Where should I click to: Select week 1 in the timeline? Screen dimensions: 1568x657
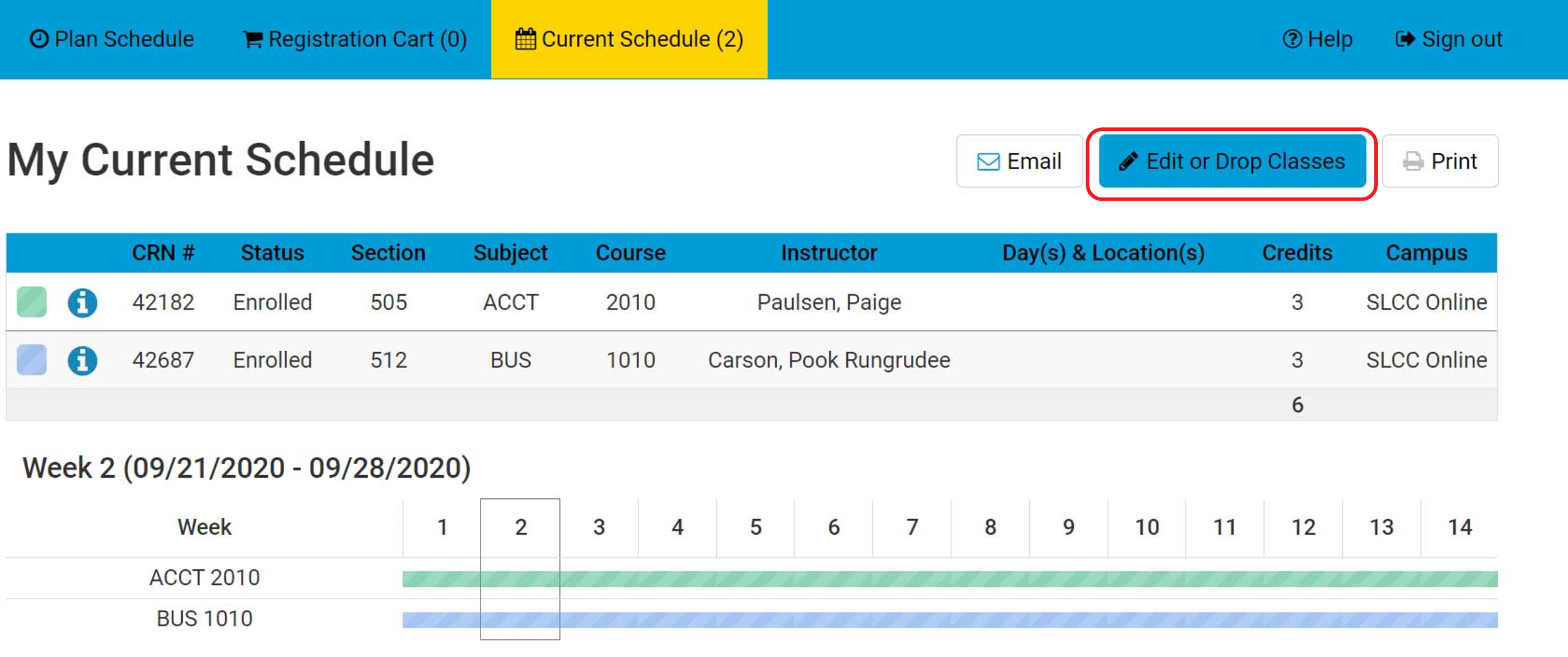coord(442,527)
